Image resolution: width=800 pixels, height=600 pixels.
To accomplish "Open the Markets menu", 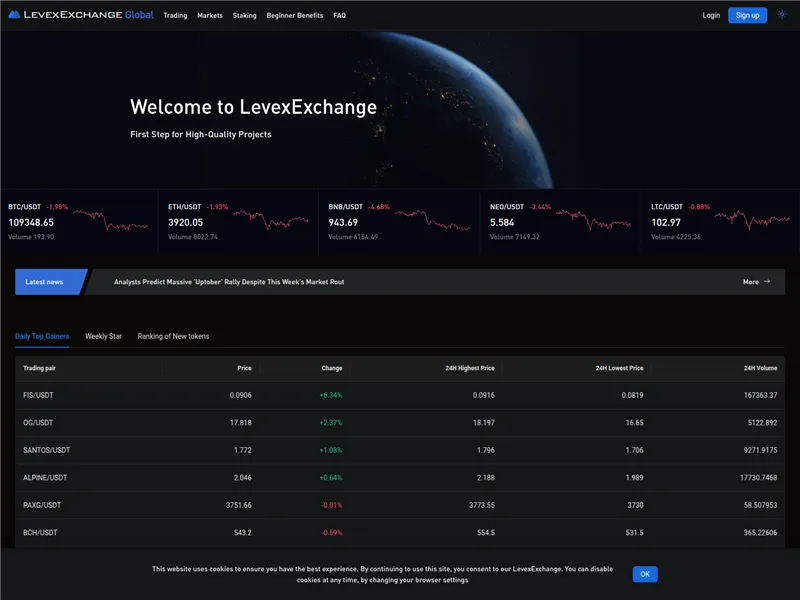I will (x=209, y=15).
